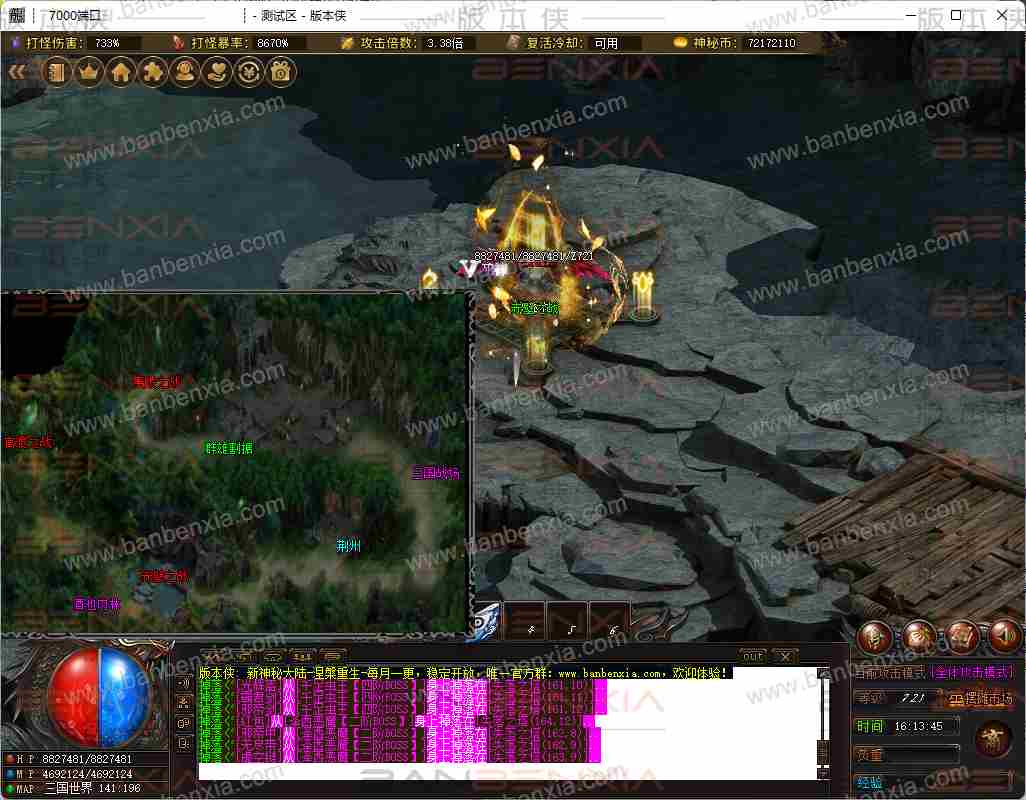Click the yellow announcement banner in chat
The width and height of the screenshot is (1026, 800).
click(x=463, y=672)
